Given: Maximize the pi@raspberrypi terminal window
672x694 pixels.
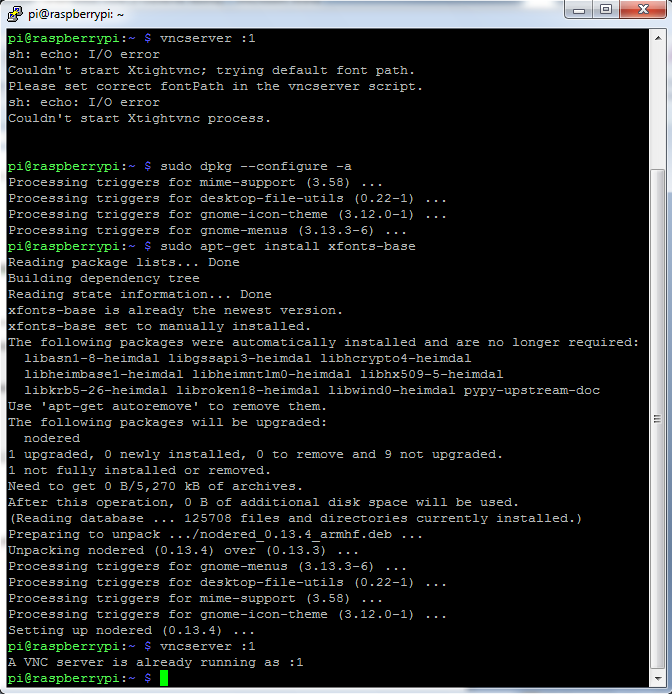Looking at the screenshot, I should coord(606,10).
